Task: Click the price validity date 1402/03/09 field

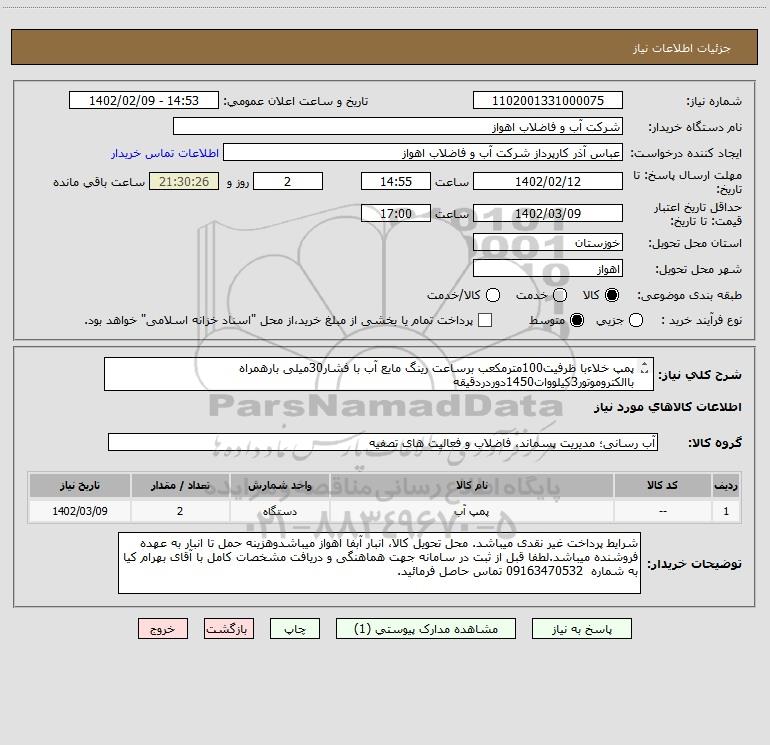Action: tap(548, 214)
